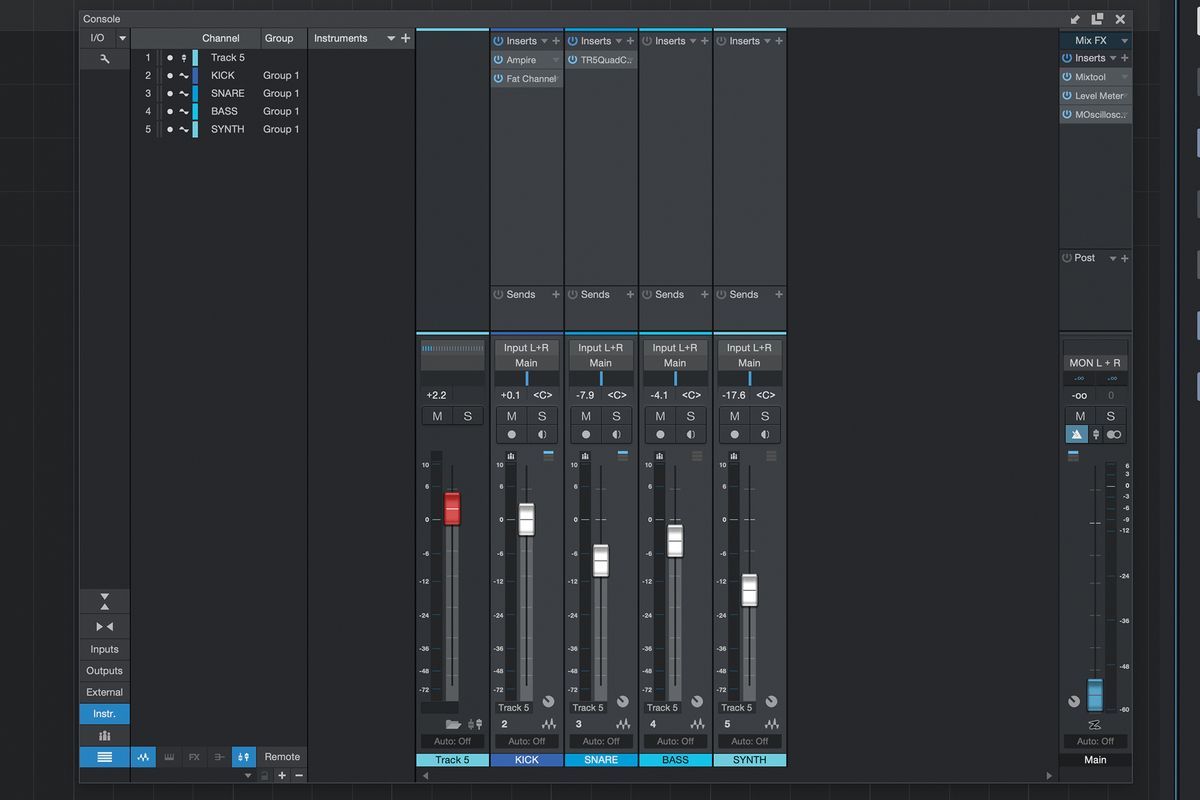Image resolution: width=1200 pixels, height=800 pixels.
Task: Click the External button
Action: coord(104,692)
